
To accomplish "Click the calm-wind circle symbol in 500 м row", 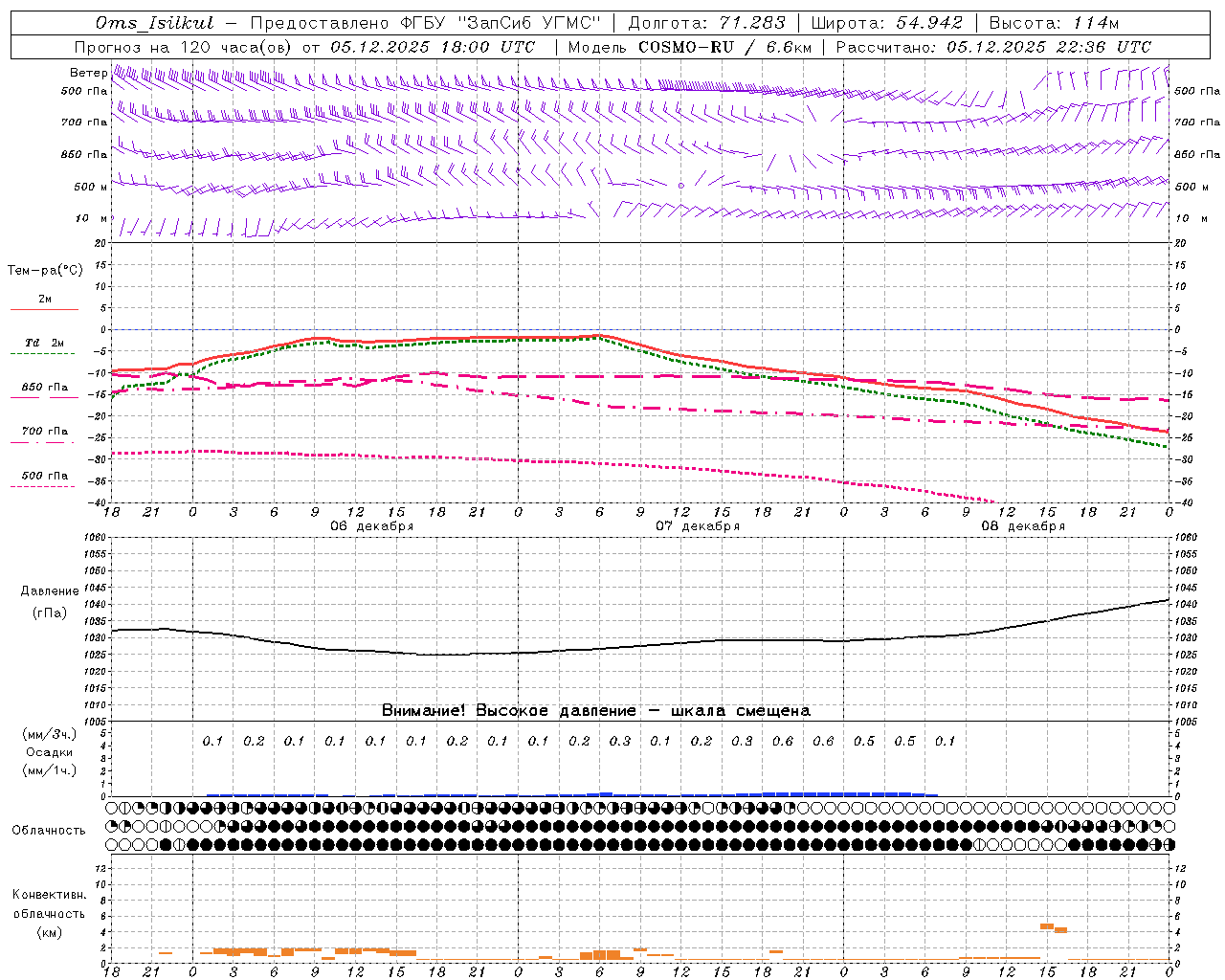I will click(x=681, y=186).
